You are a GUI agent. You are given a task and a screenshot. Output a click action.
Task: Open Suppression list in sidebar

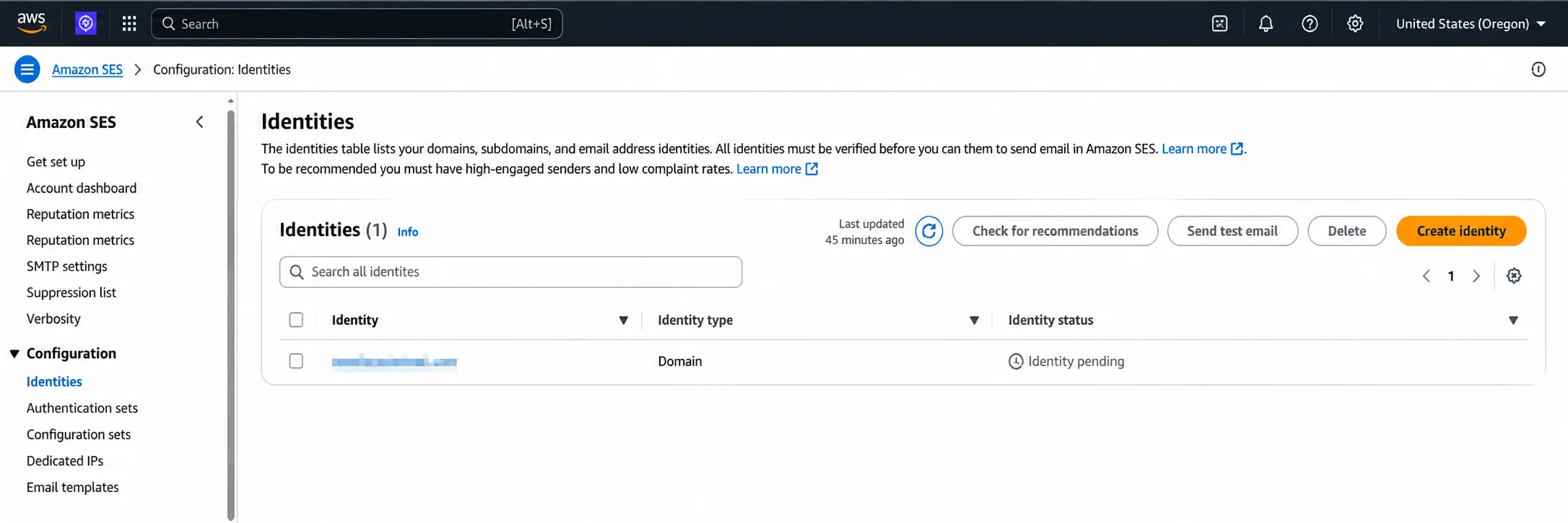(71, 293)
